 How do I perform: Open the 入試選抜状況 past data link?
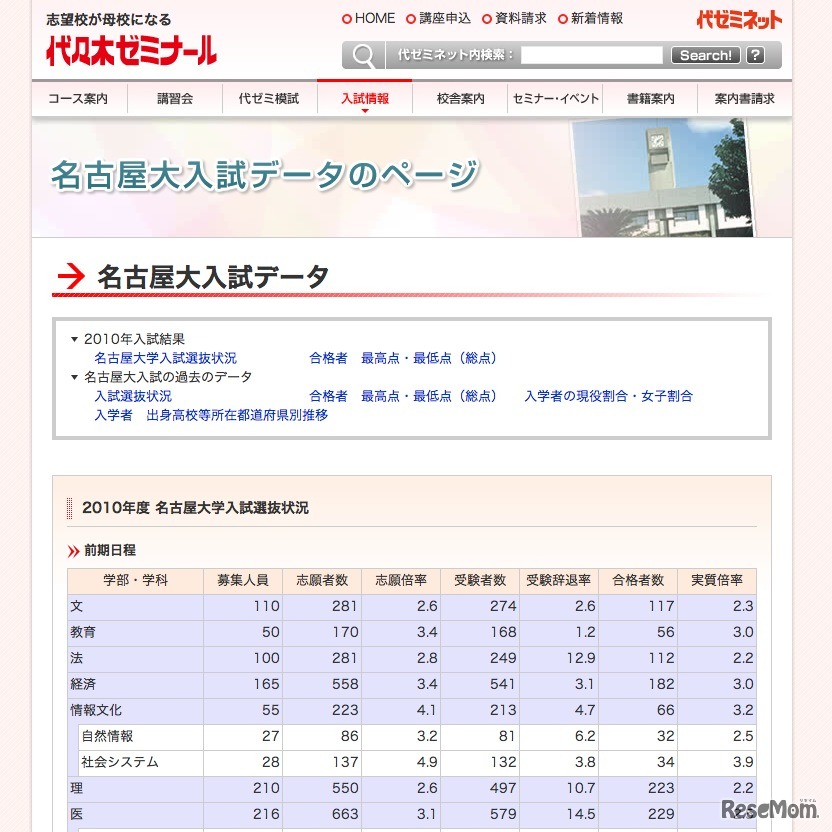(x=133, y=396)
